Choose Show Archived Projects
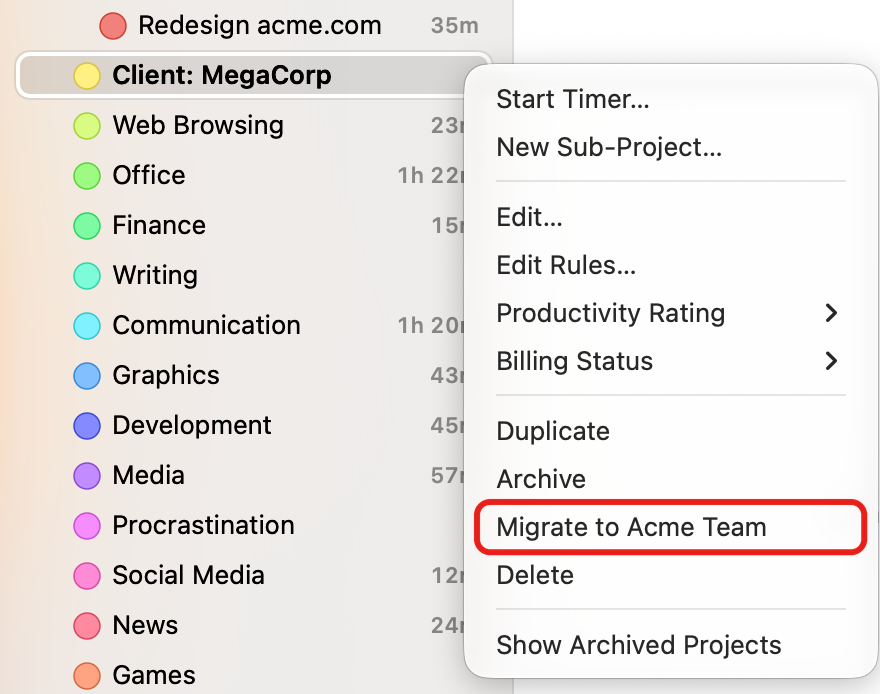 (x=671, y=645)
